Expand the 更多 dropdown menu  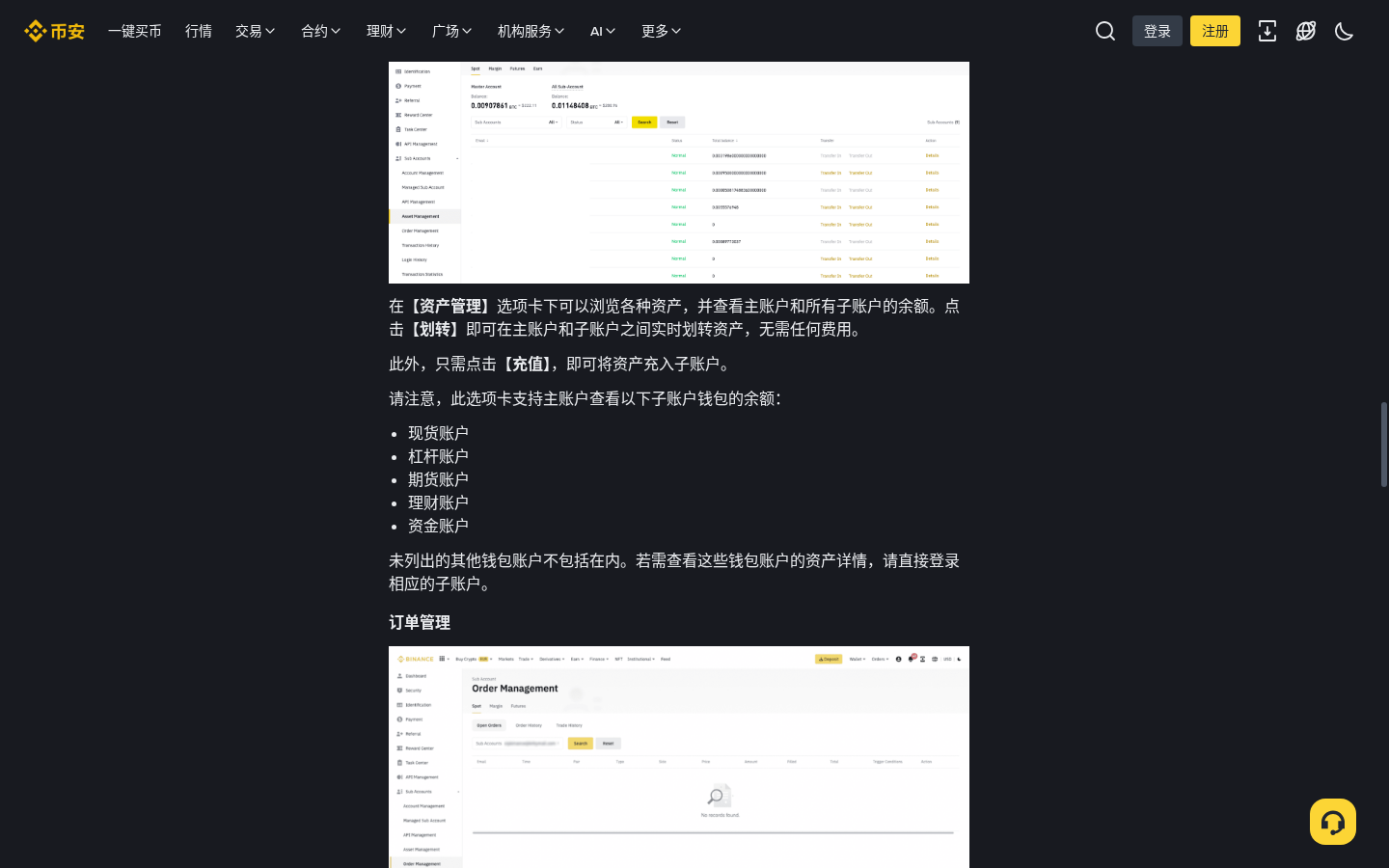662,31
